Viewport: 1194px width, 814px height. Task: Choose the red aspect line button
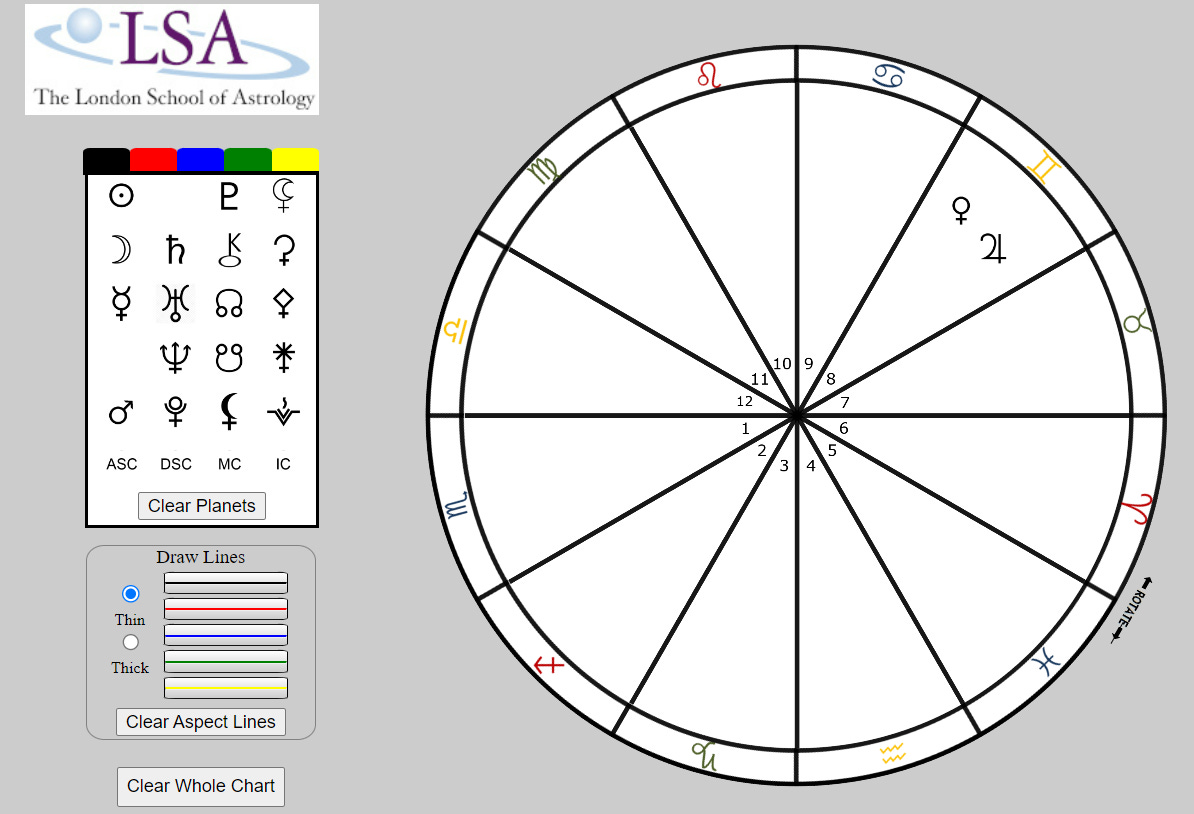click(226, 608)
